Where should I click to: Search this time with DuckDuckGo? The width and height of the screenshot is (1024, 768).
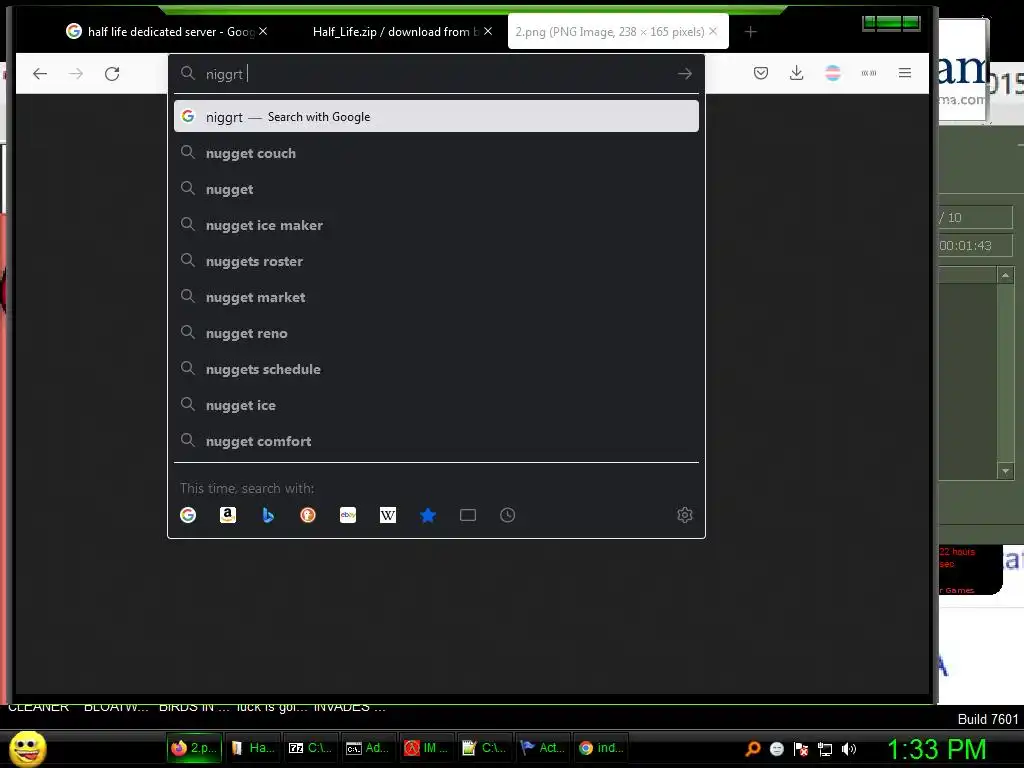click(308, 515)
